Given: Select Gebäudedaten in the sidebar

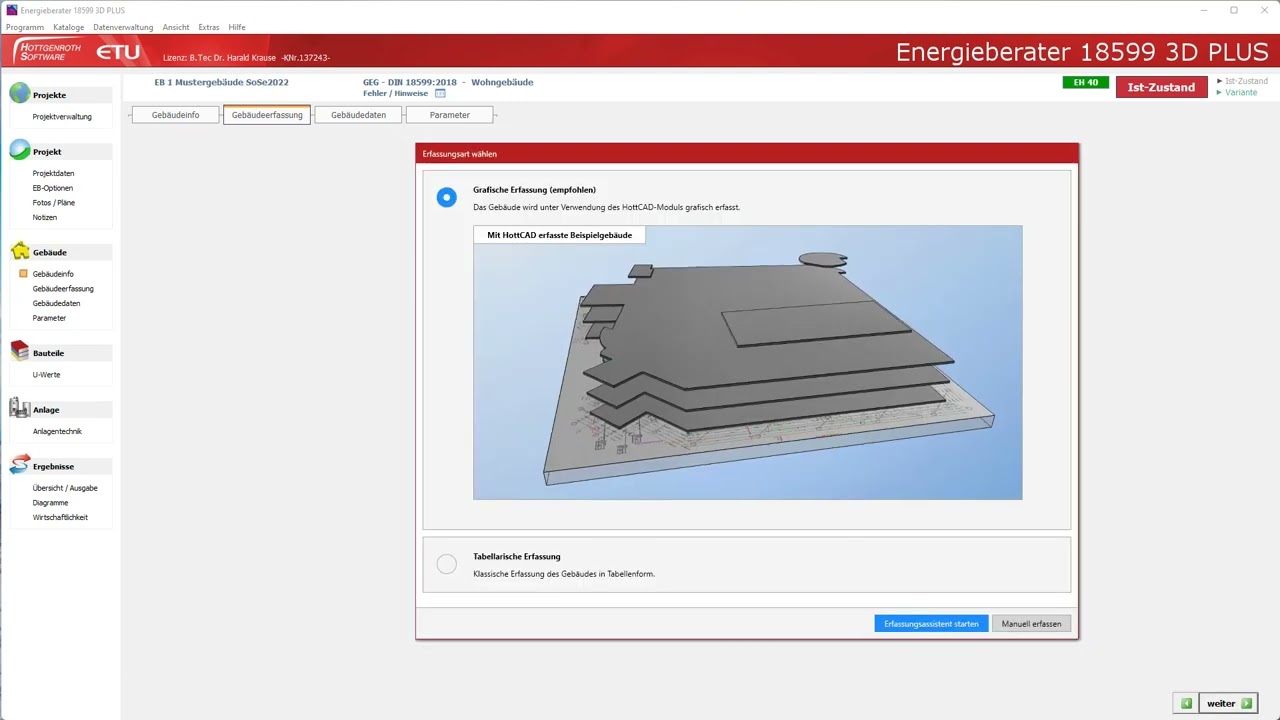Looking at the screenshot, I should point(56,303).
